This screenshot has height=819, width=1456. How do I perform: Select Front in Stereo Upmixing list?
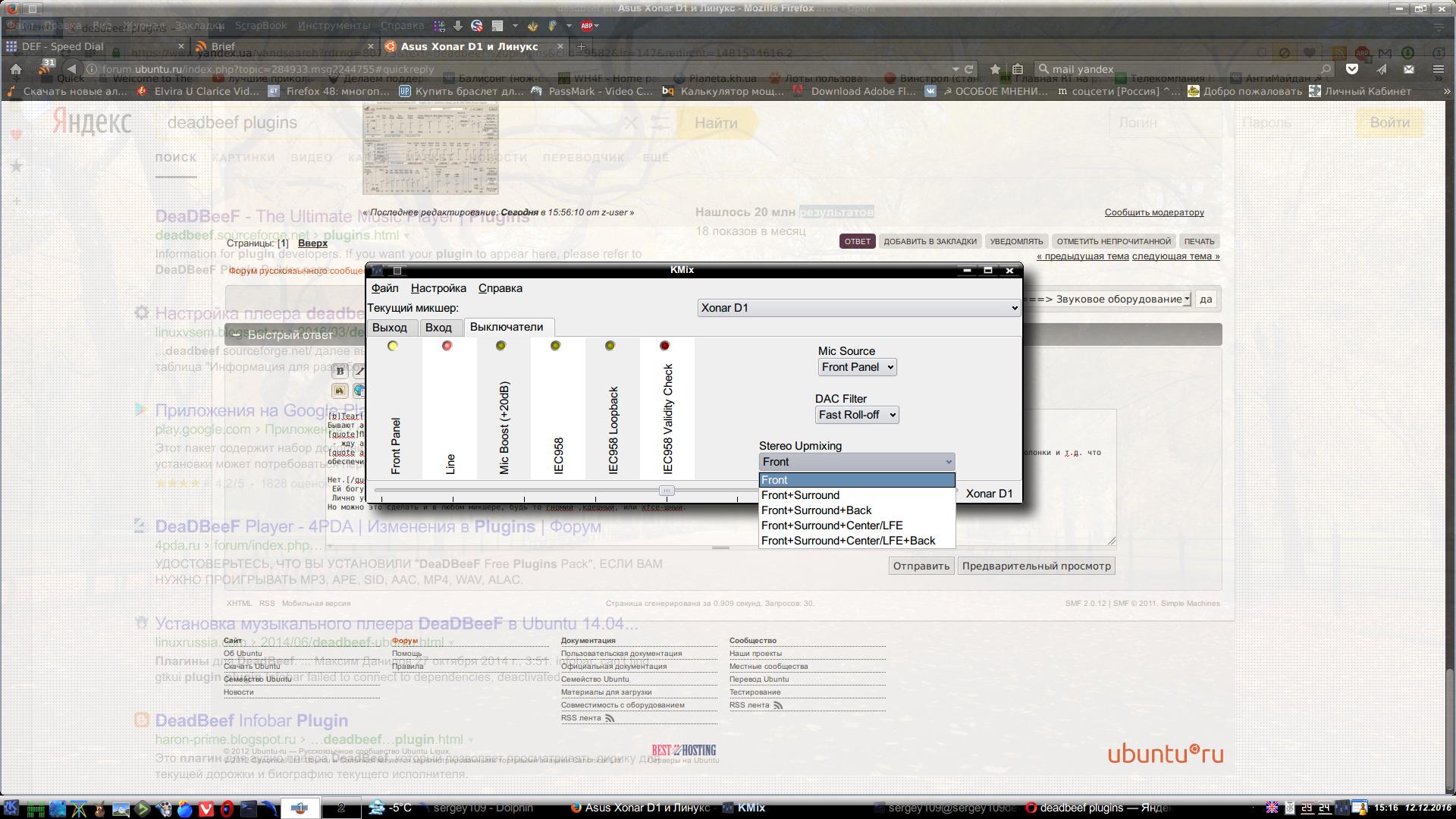(857, 480)
